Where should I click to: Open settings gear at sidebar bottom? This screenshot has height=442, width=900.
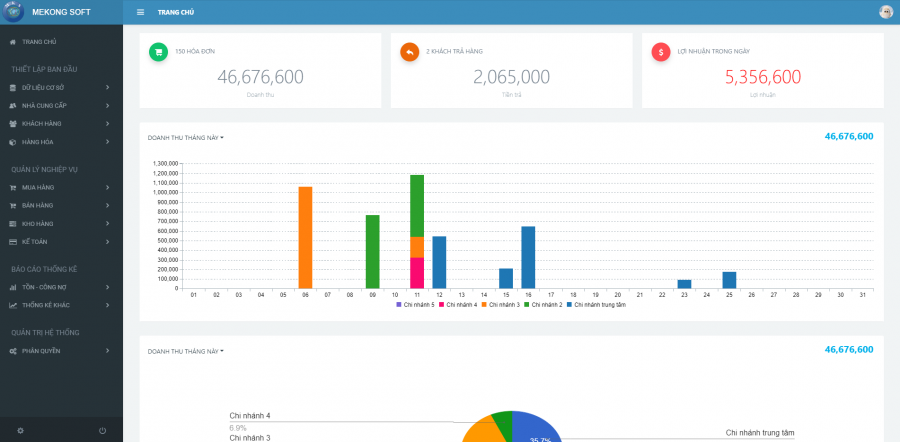click(20, 430)
